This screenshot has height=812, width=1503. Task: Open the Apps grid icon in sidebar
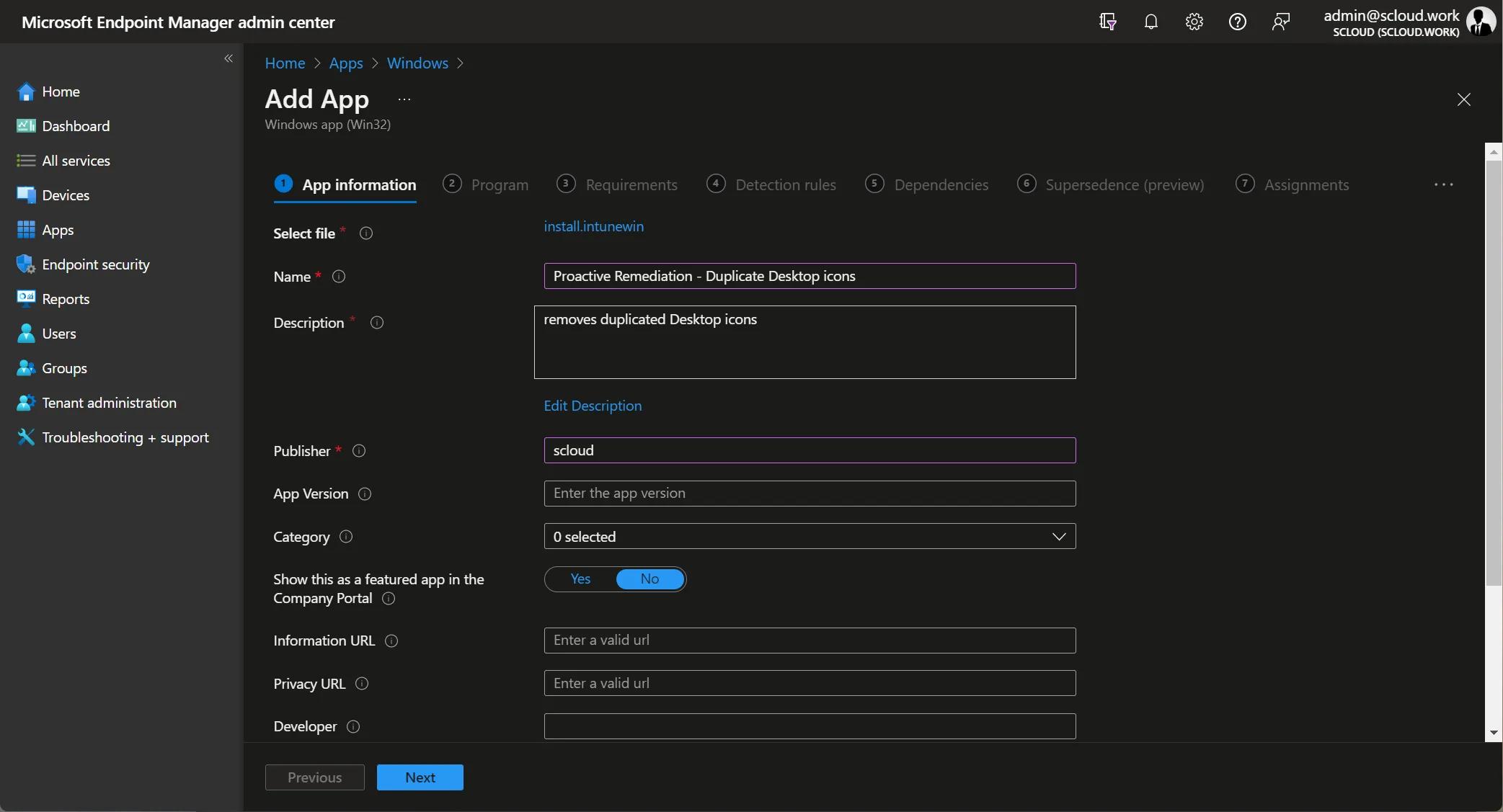point(26,230)
